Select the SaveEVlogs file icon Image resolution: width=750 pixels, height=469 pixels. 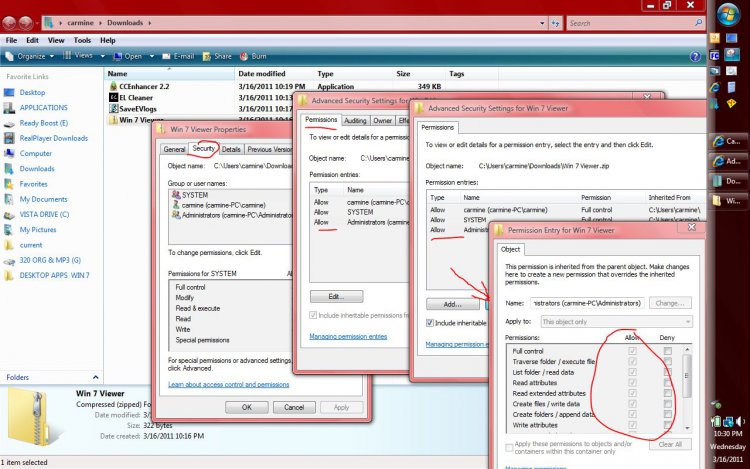tap(113, 109)
